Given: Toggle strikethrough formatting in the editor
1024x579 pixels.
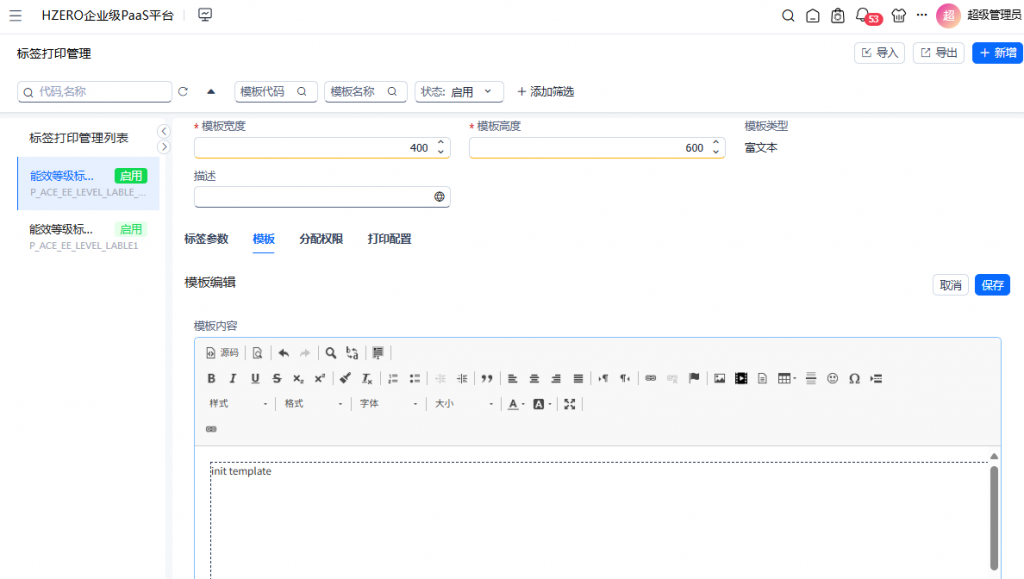Looking at the screenshot, I should click(277, 378).
